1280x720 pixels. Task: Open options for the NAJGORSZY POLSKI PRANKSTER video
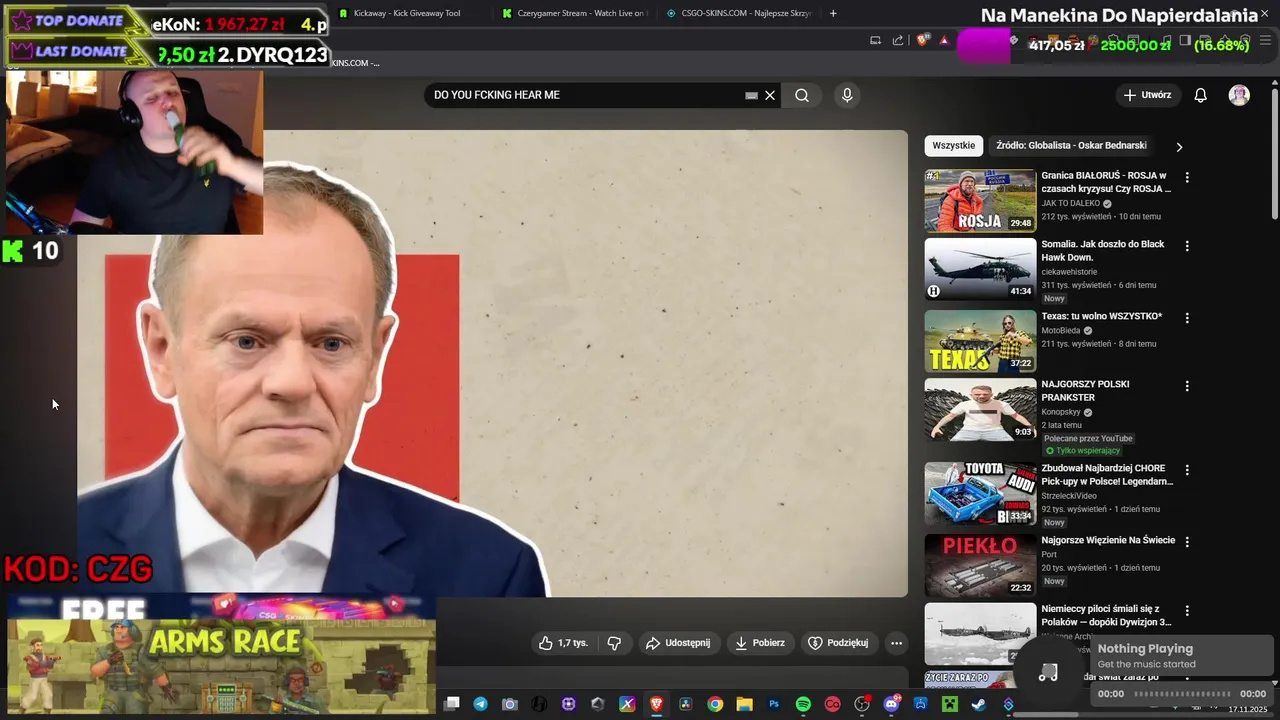tap(1187, 386)
